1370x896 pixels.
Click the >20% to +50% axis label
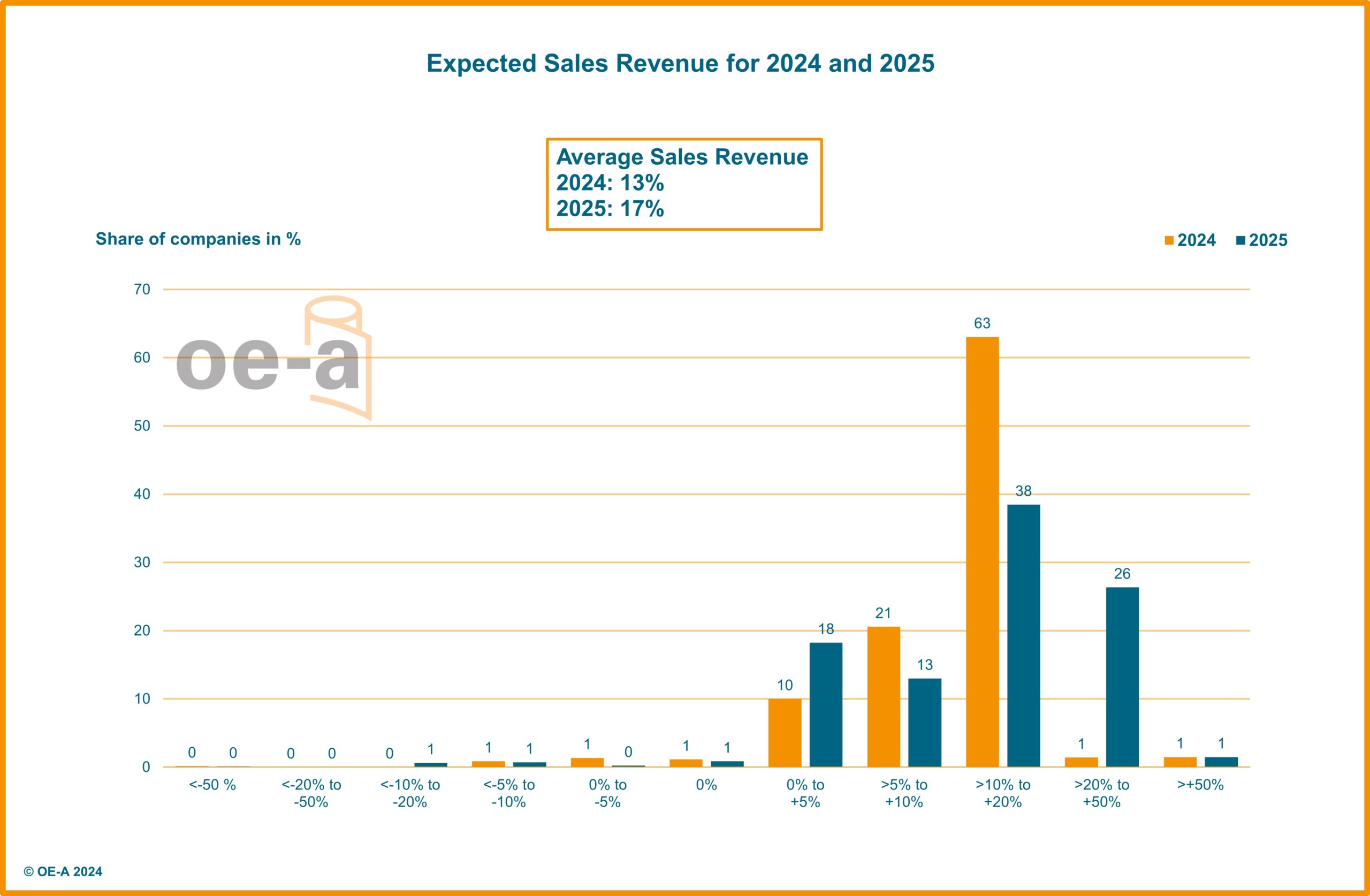[1101, 793]
